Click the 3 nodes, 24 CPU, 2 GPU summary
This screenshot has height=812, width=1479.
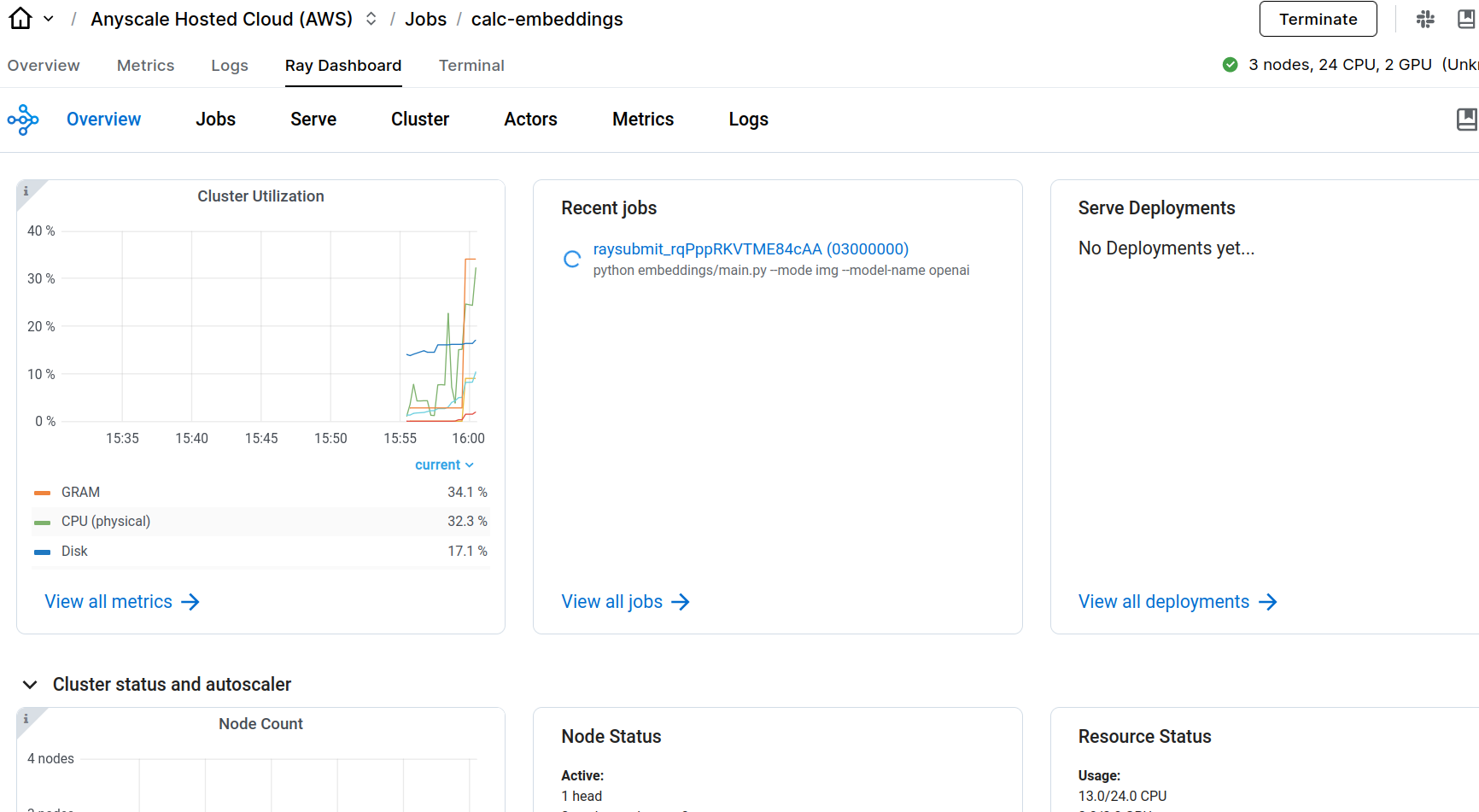[x=1340, y=65]
